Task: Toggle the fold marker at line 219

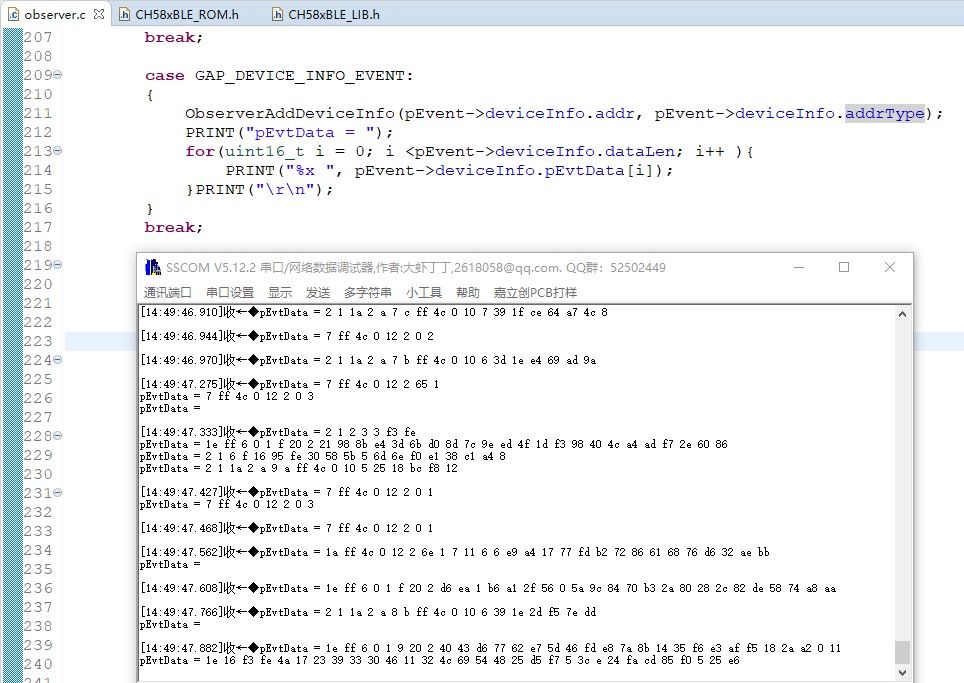Action: [x=58, y=265]
